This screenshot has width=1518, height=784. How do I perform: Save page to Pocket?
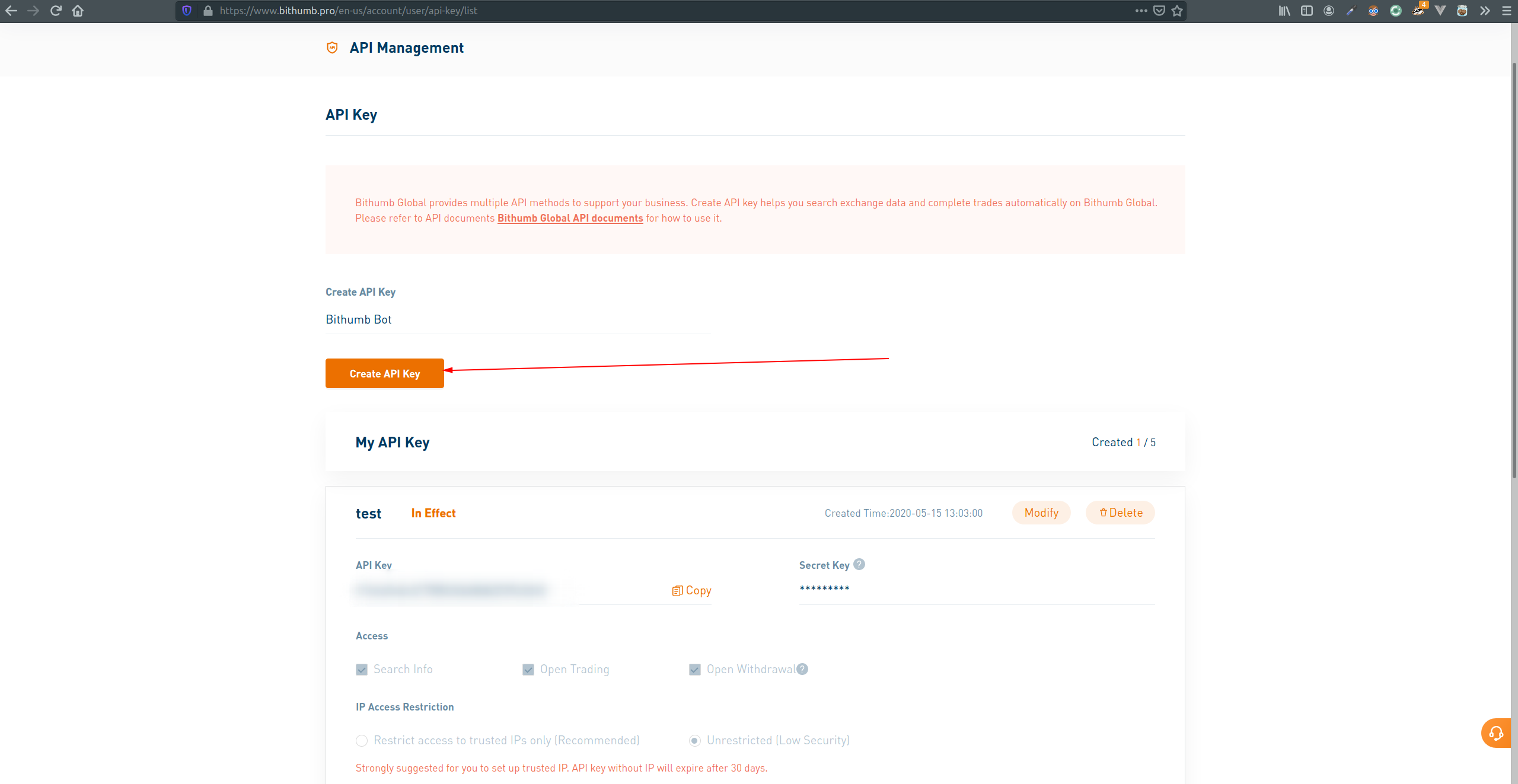pos(1159,11)
